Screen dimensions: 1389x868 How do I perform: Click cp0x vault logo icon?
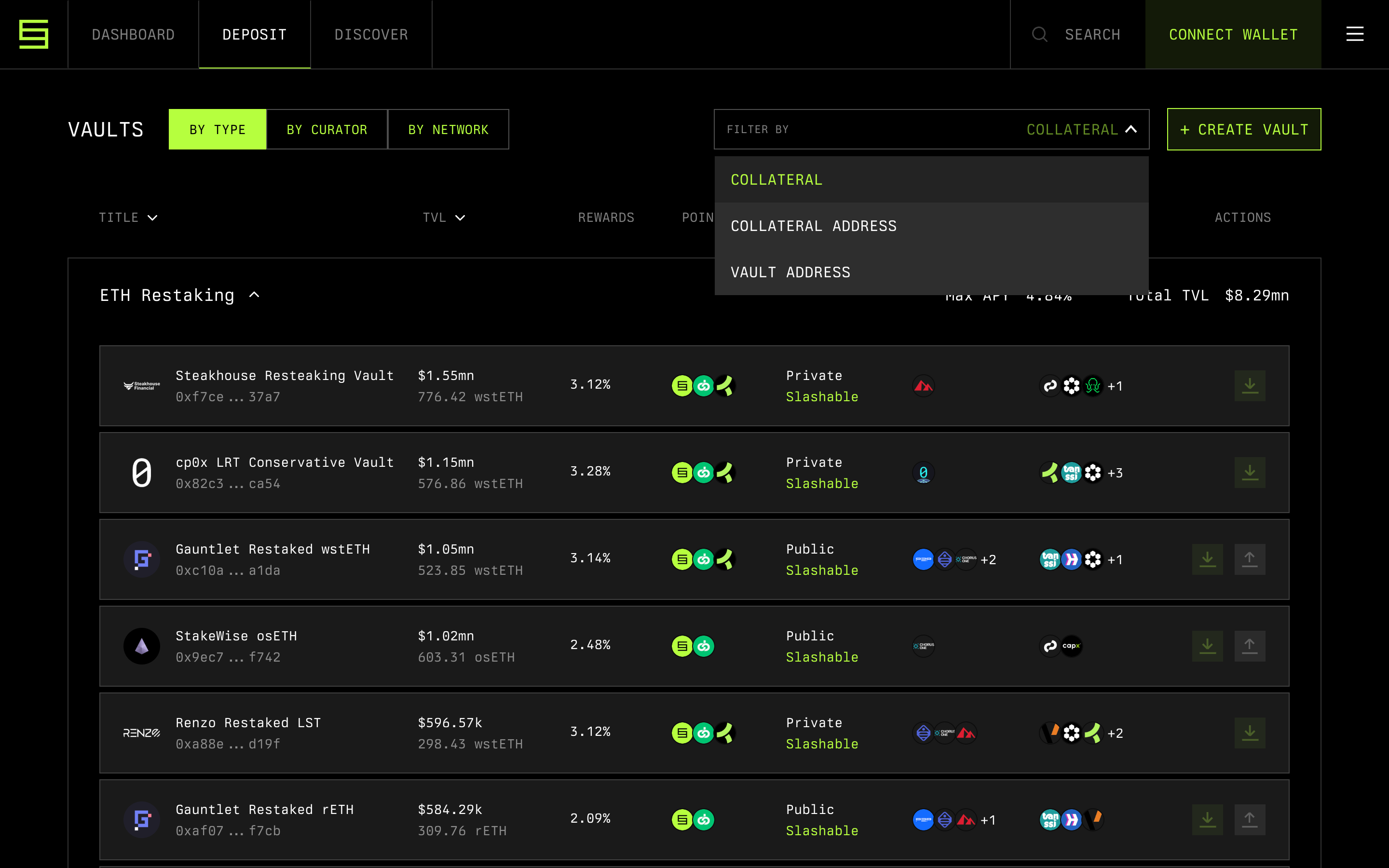pos(142,473)
